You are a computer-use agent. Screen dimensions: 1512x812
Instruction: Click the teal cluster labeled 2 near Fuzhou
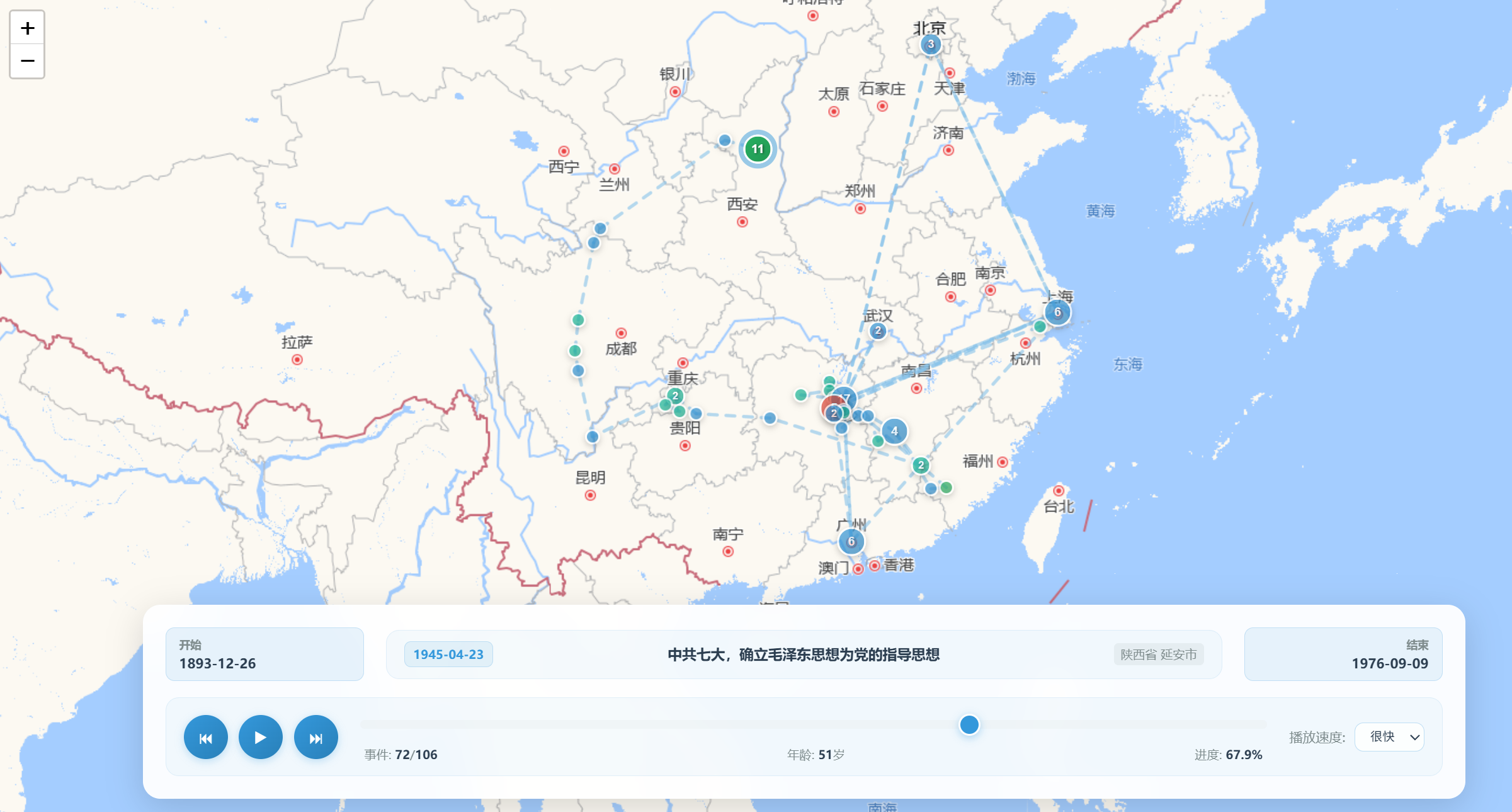[921, 466]
